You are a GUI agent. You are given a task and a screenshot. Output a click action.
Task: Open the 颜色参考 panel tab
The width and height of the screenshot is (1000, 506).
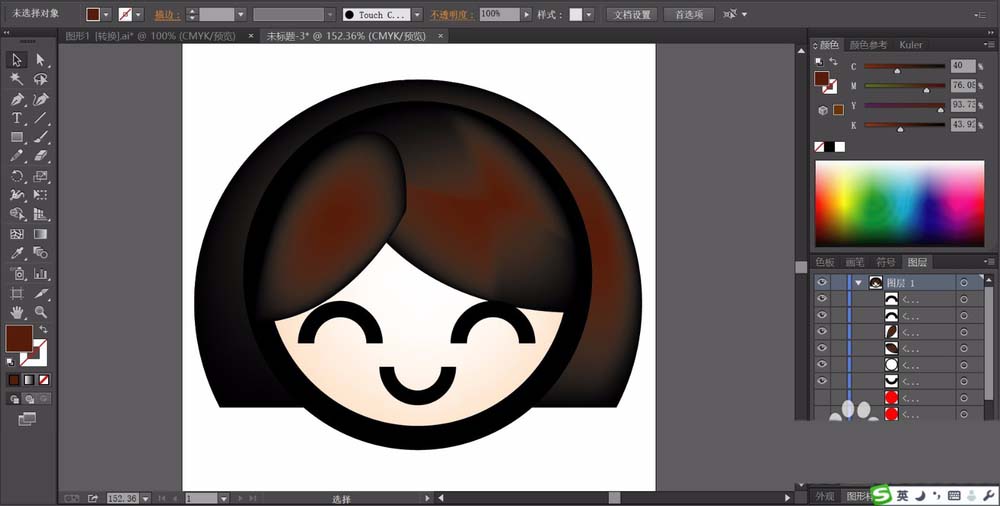tap(868, 45)
